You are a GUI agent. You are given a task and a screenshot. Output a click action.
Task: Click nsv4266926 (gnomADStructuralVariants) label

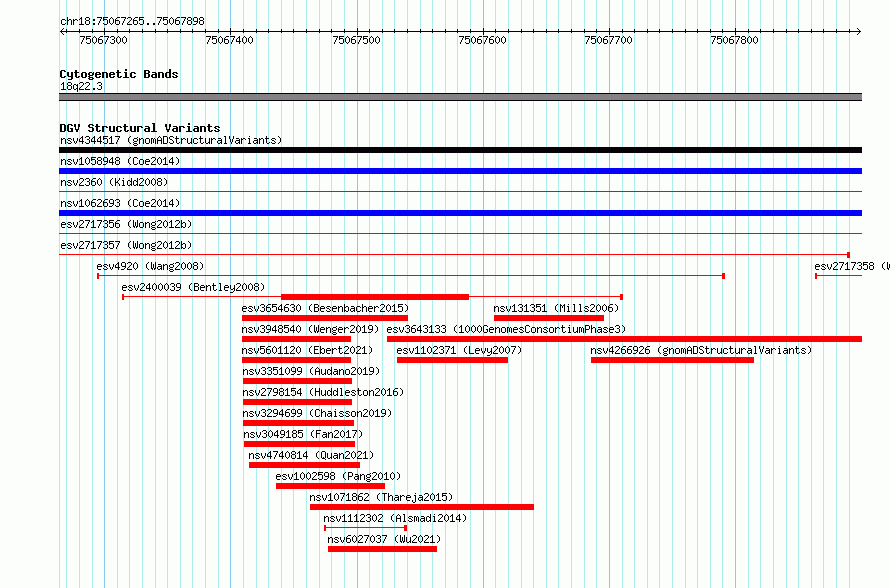[701, 350]
